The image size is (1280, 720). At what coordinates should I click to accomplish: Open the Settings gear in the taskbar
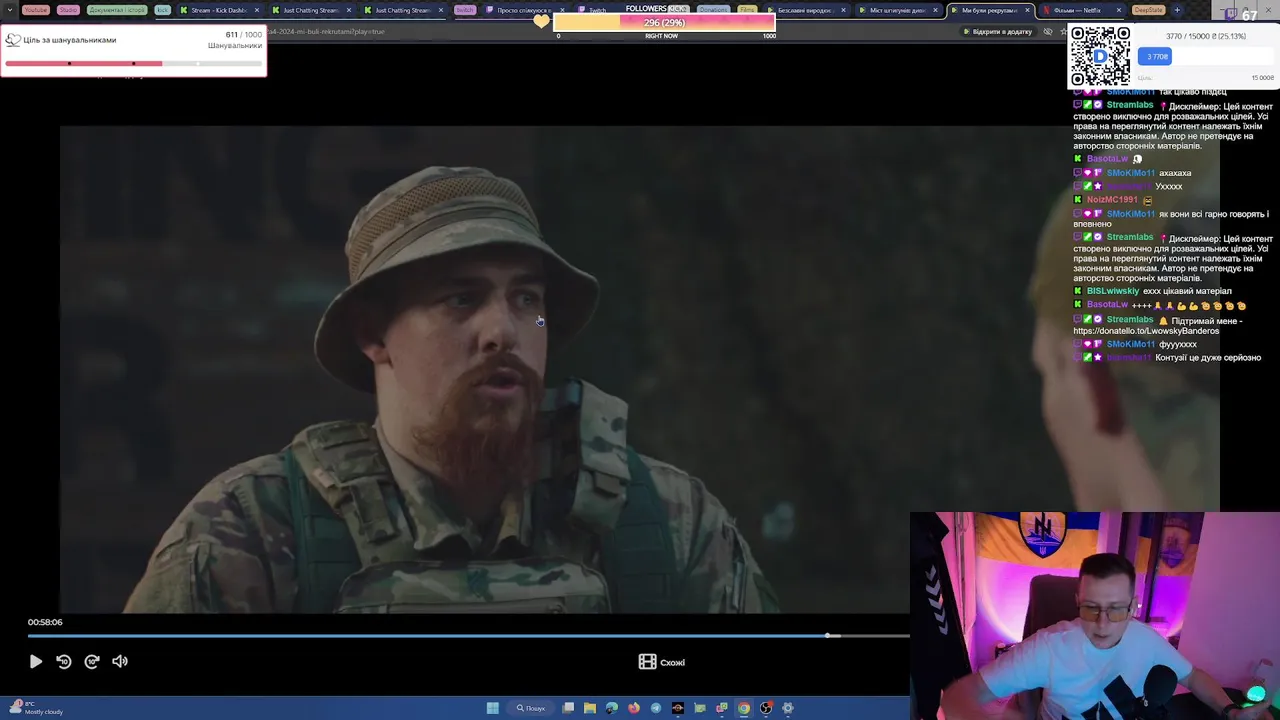788,708
